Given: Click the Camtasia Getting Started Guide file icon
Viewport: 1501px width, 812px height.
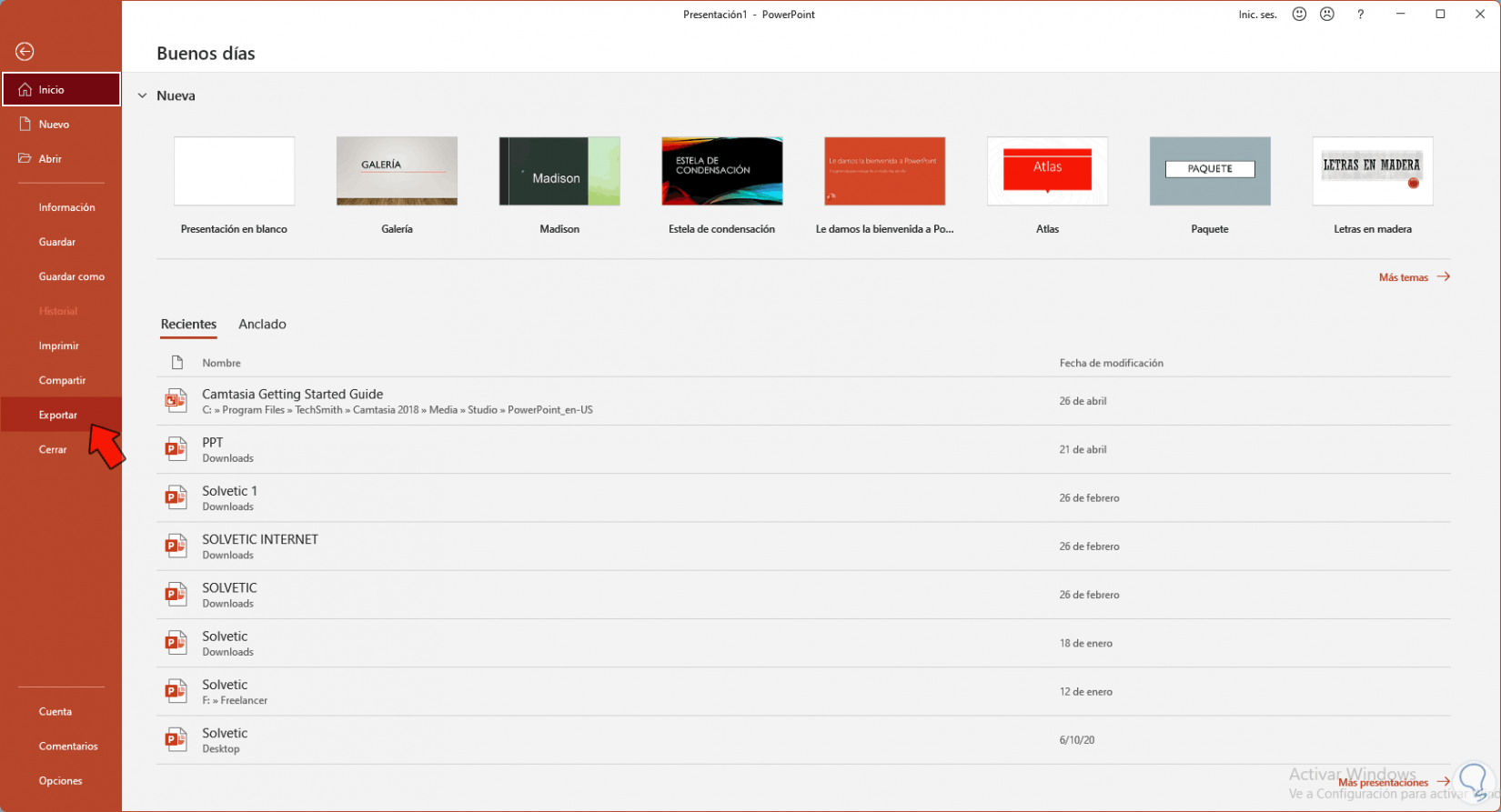Looking at the screenshot, I should click(176, 400).
